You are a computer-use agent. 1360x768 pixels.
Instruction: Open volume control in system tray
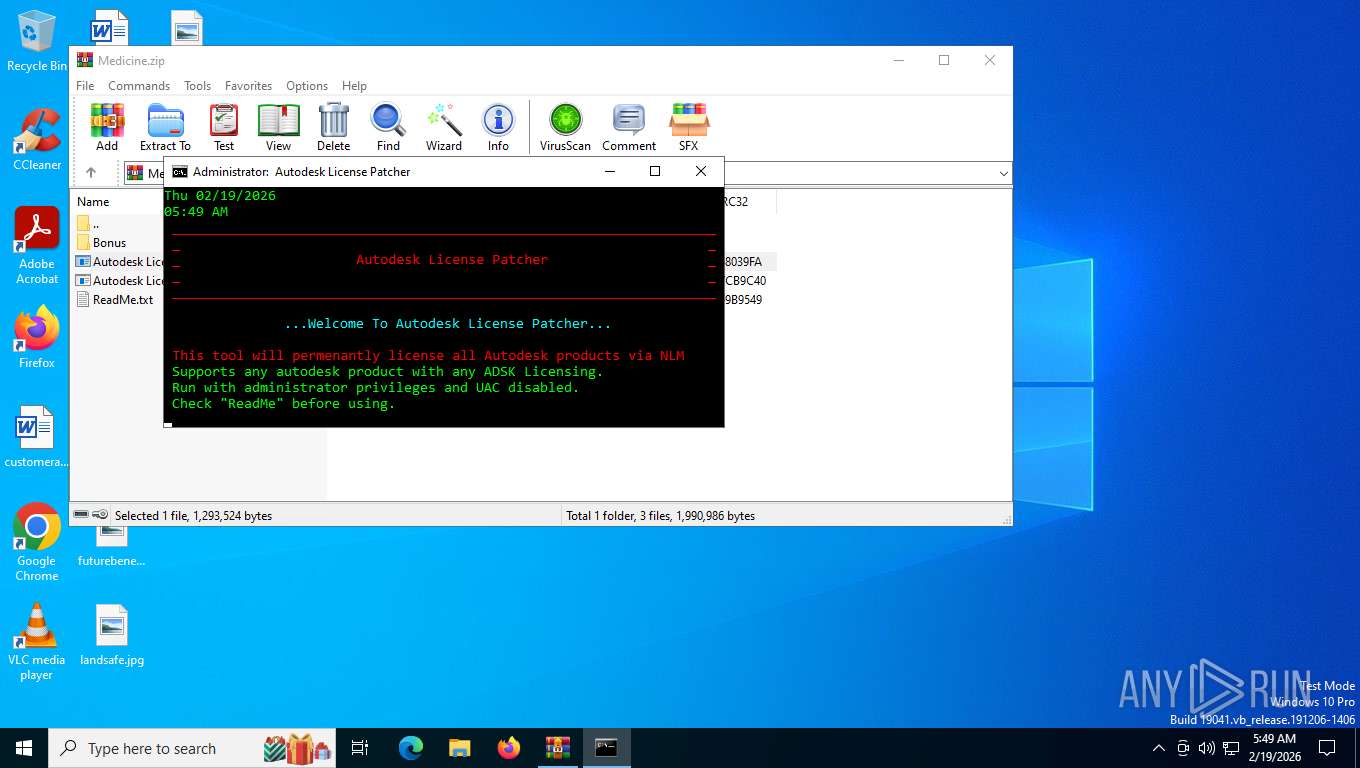[x=1206, y=748]
